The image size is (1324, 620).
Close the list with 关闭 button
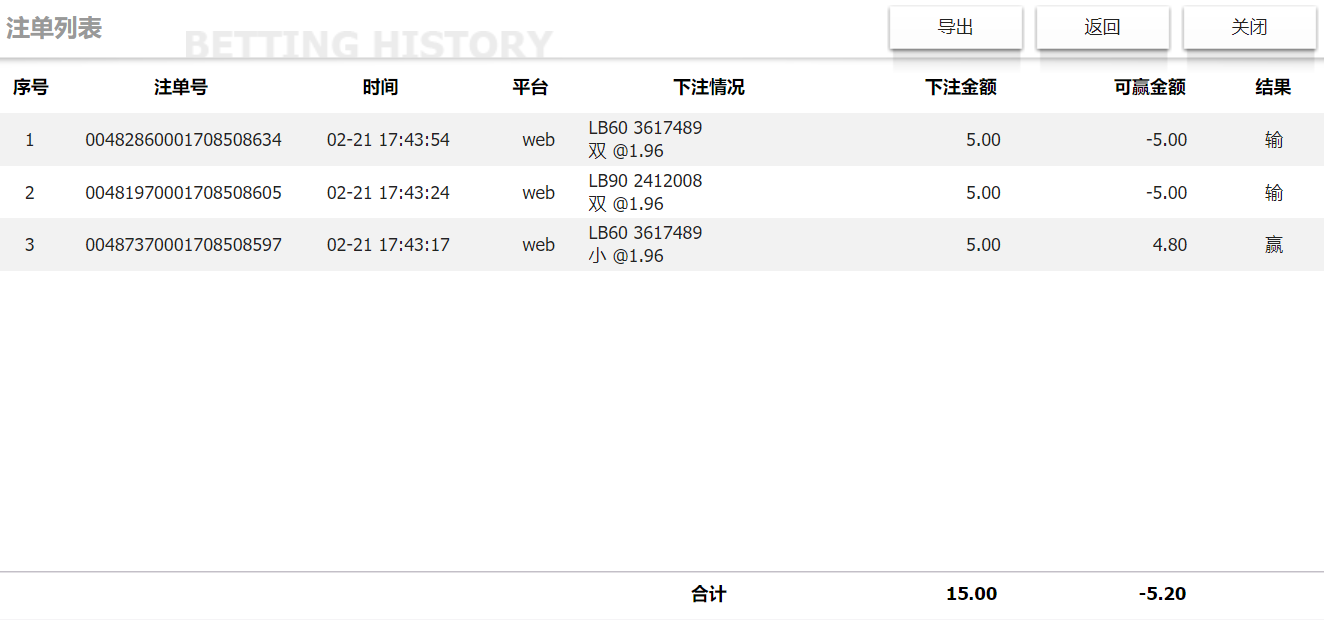1249,27
